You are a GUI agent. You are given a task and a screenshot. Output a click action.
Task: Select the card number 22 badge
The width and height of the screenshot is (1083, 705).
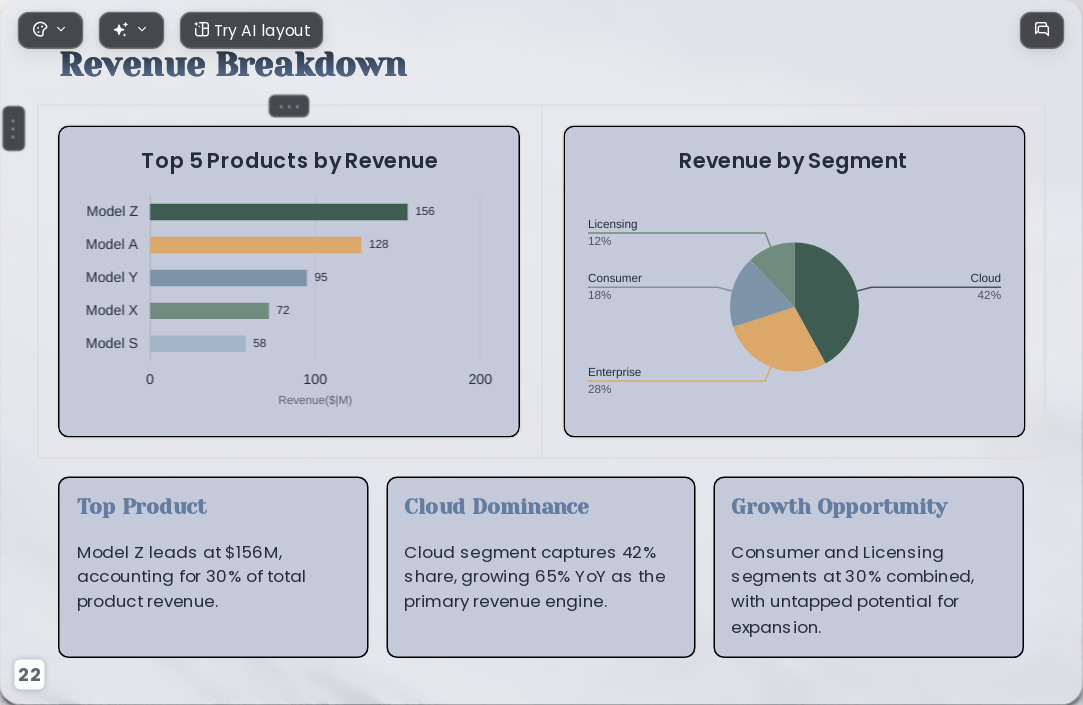[x=29, y=675]
